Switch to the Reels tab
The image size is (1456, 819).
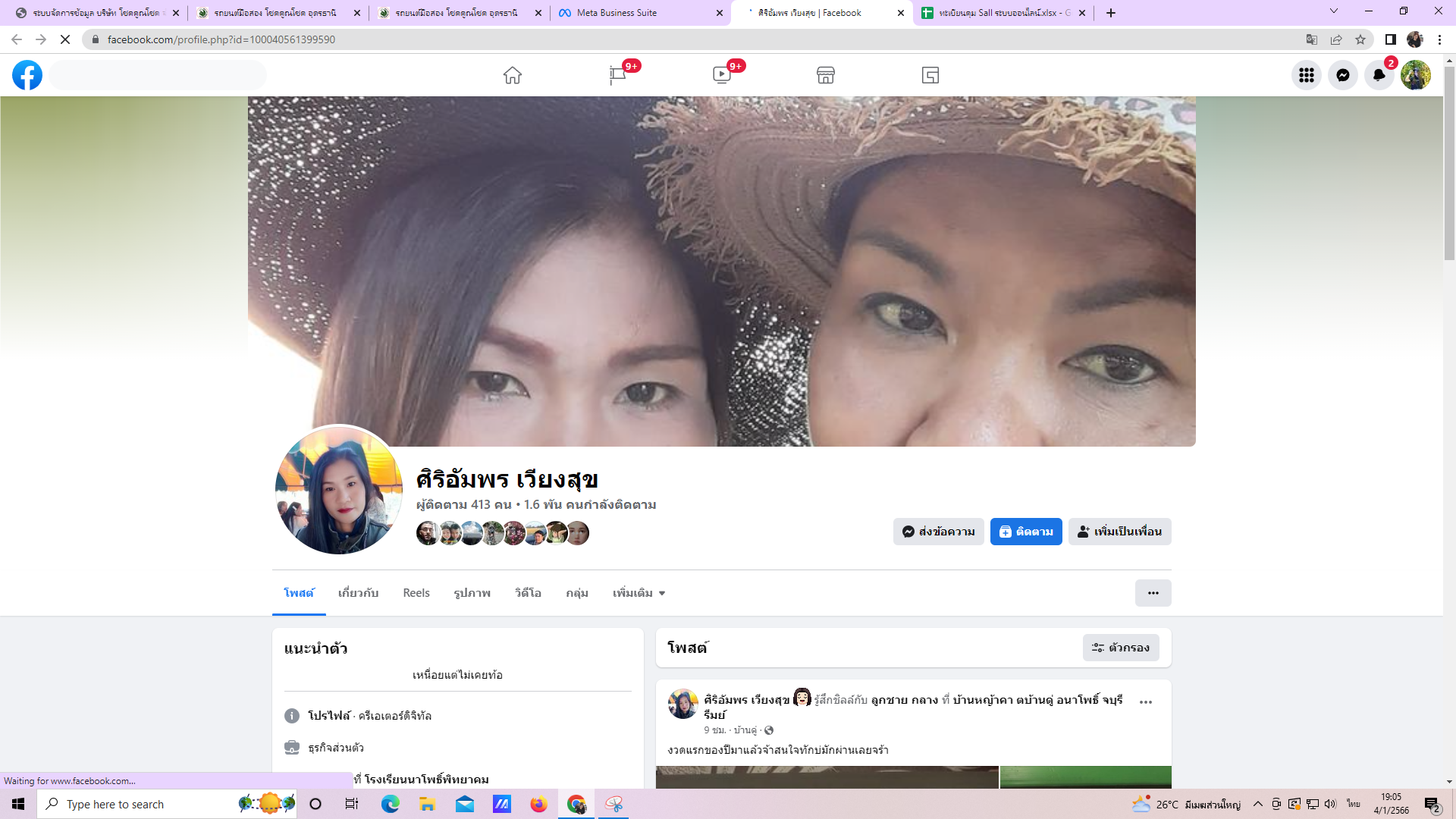pyautogui.click(x=416, y=593)
